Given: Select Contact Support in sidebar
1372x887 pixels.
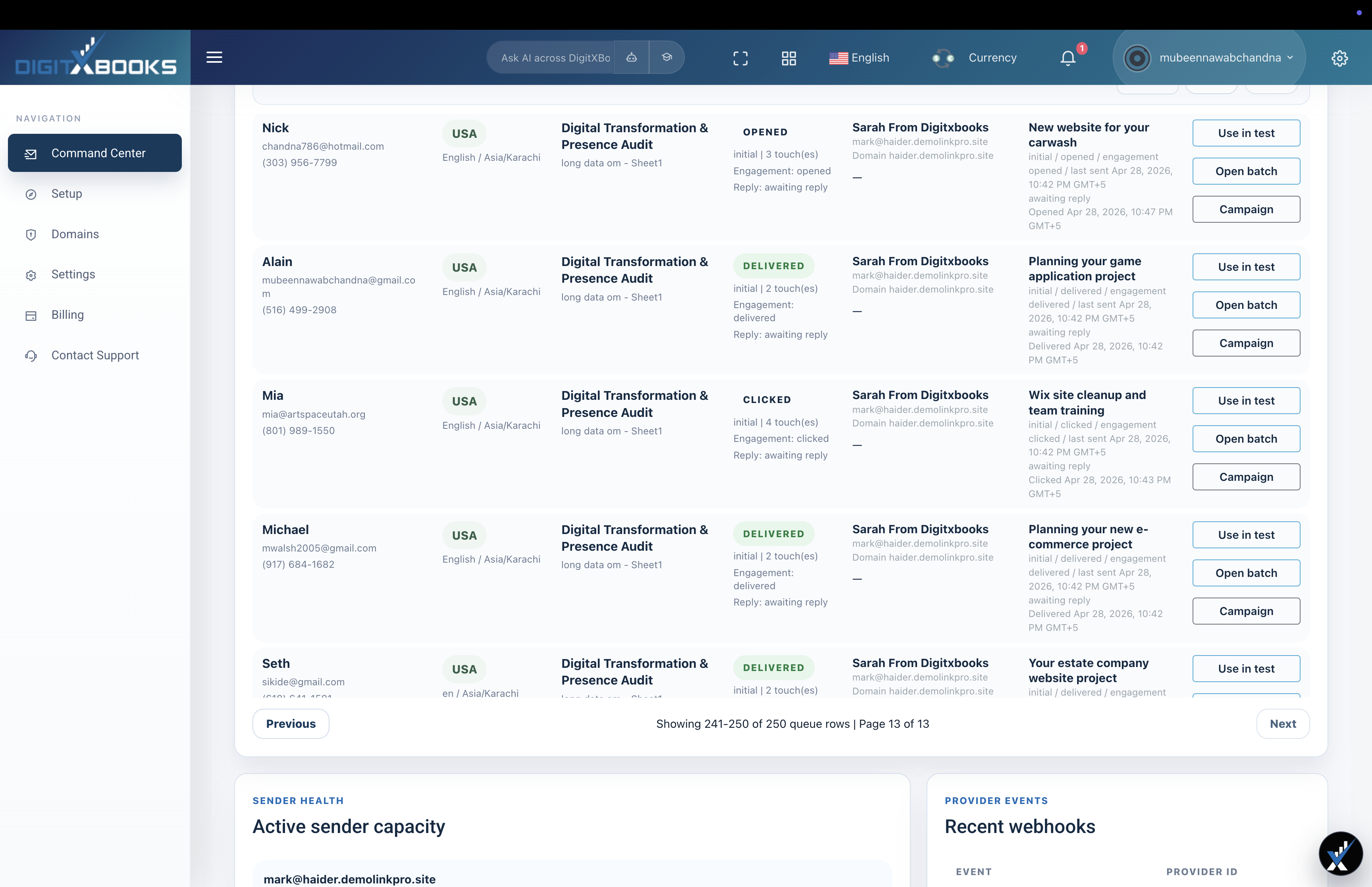Looking at the screenshot, I should pyautogui.click(x=95, y=355).
